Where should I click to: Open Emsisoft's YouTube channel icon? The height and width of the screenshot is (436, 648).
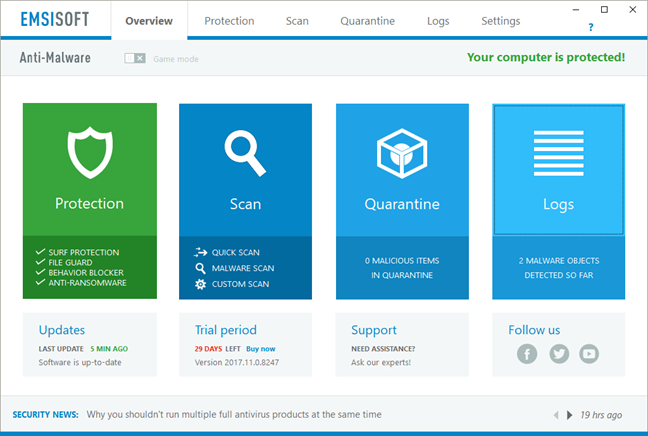click(589, 354)
